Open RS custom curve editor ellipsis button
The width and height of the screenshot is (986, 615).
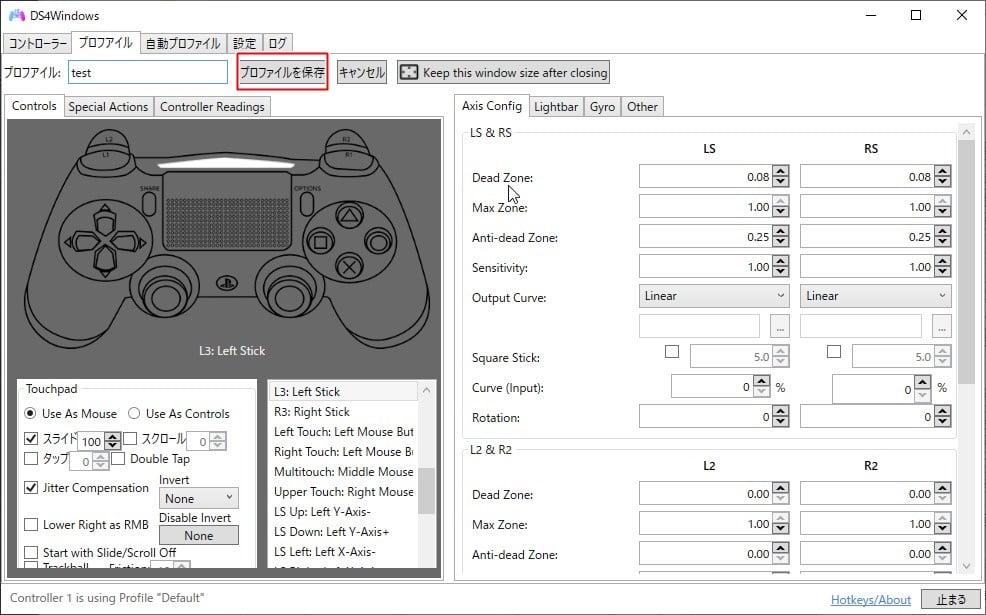[941, 326]
